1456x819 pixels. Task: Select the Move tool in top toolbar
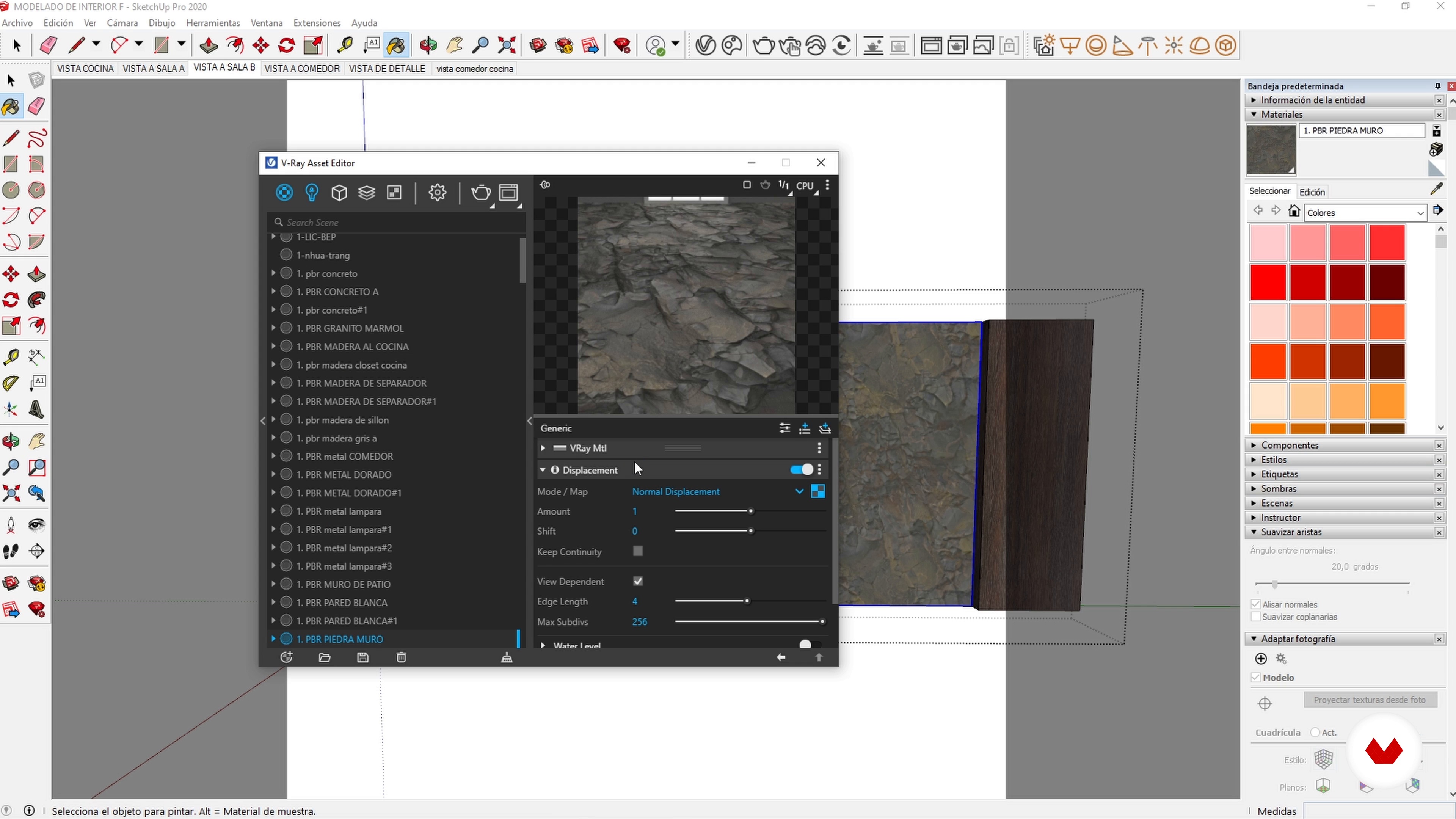(x=260, y=45)
